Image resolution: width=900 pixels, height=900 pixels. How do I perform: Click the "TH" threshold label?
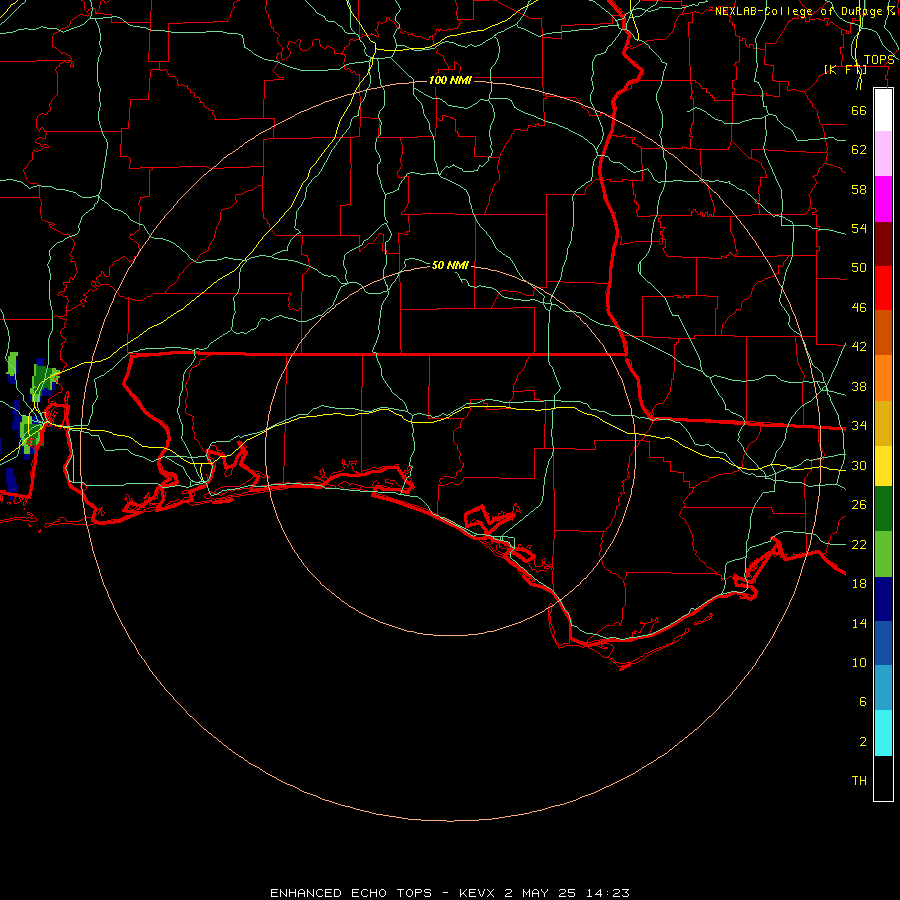pyautogui.click(x=859, y=780)
